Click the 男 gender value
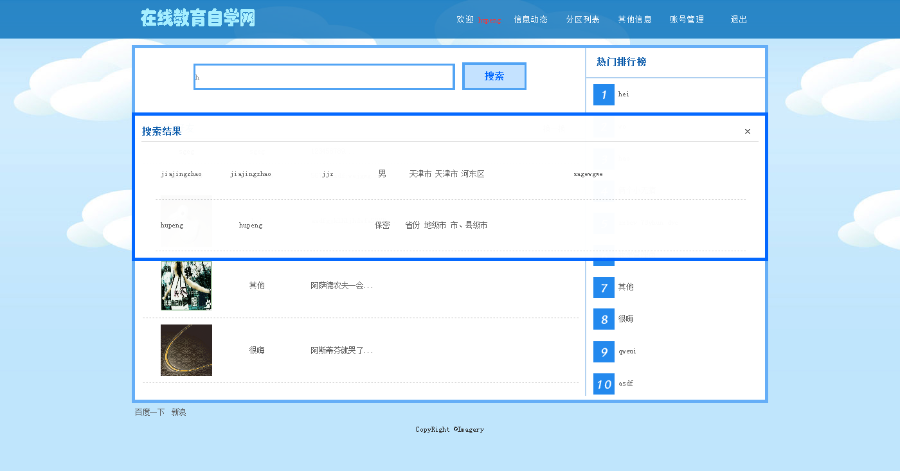Image resolution: width=900 pixels, height=471 pixels. click(x=382, y=174)
